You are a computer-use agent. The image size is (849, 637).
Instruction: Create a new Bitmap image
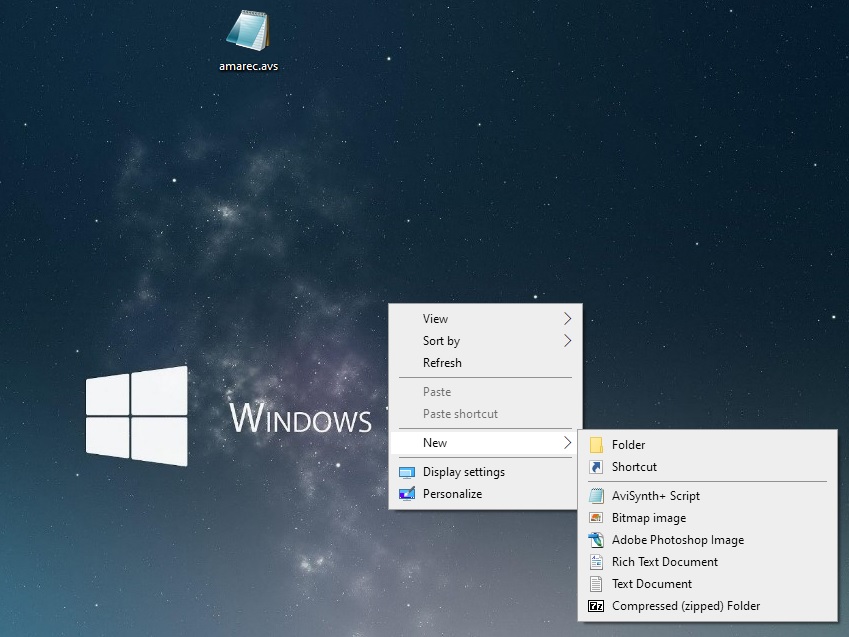(x=707, y=518)
